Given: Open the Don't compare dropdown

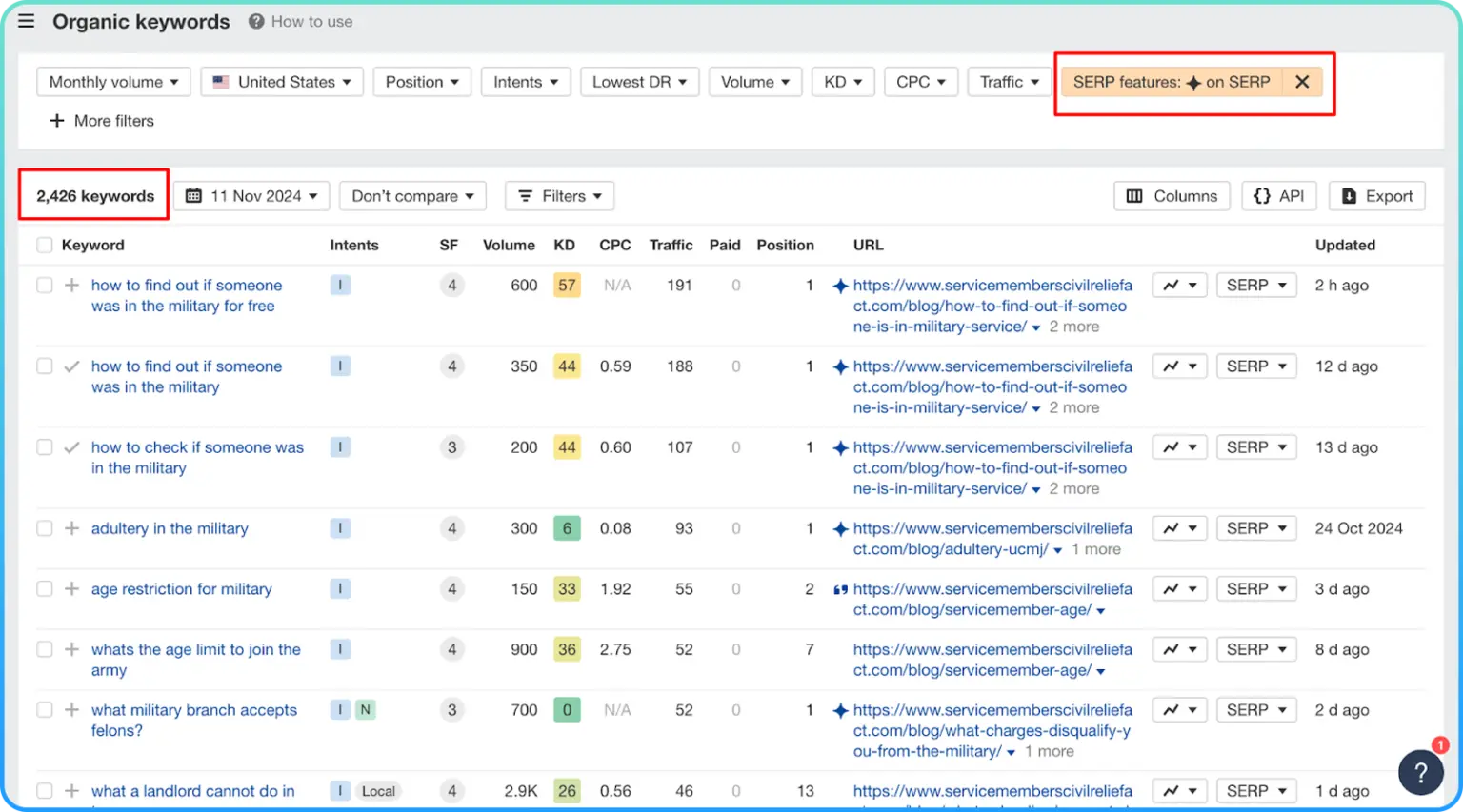Looking at the screenshot, I should point(412,196).
